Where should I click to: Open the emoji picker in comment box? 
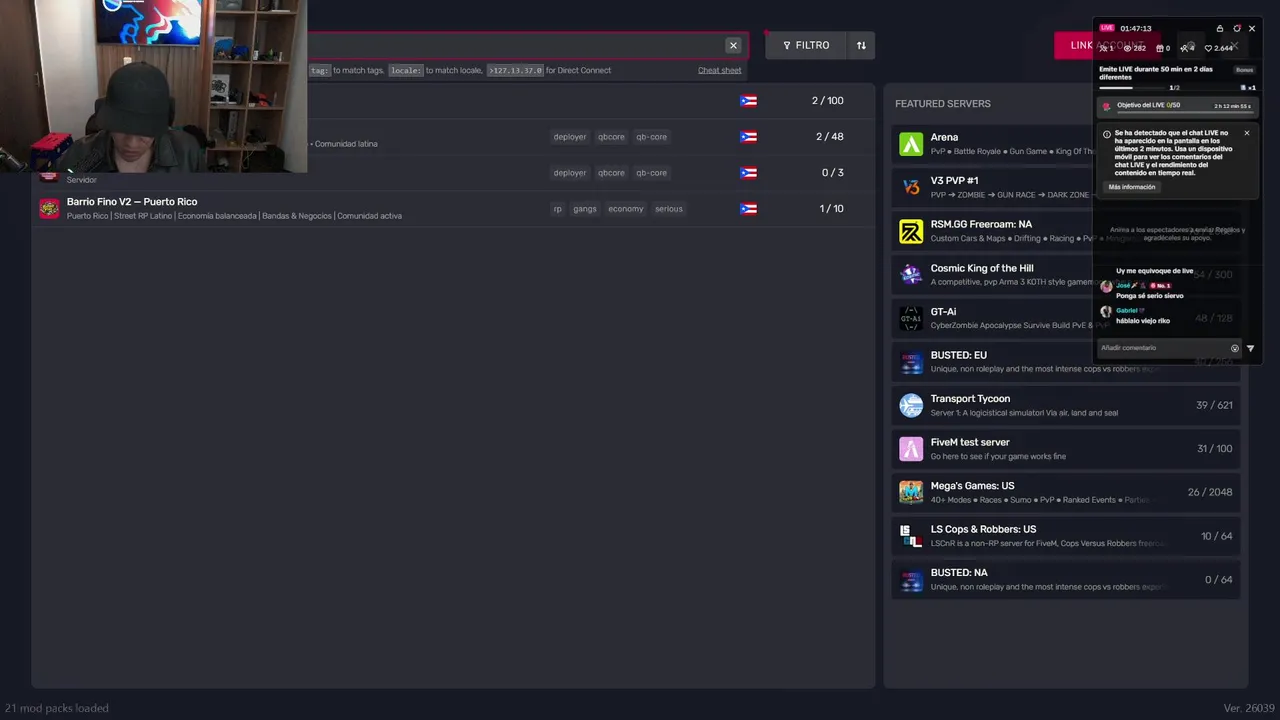[1234, 348]
